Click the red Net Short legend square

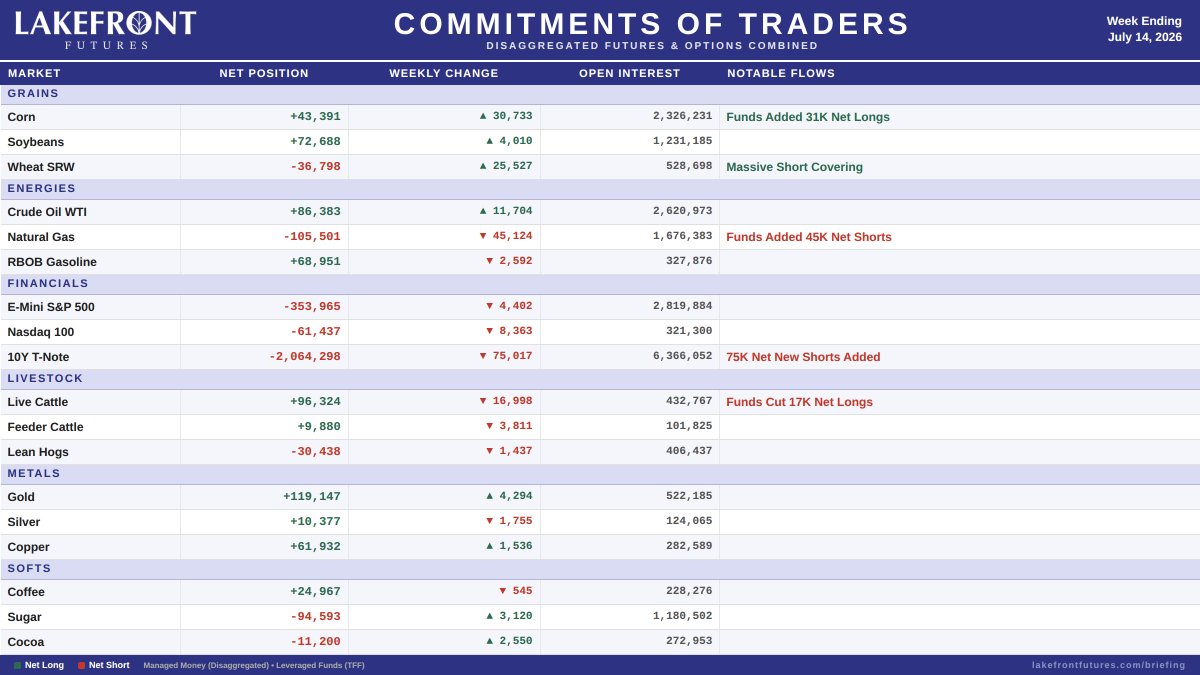(x=81, y=665)
